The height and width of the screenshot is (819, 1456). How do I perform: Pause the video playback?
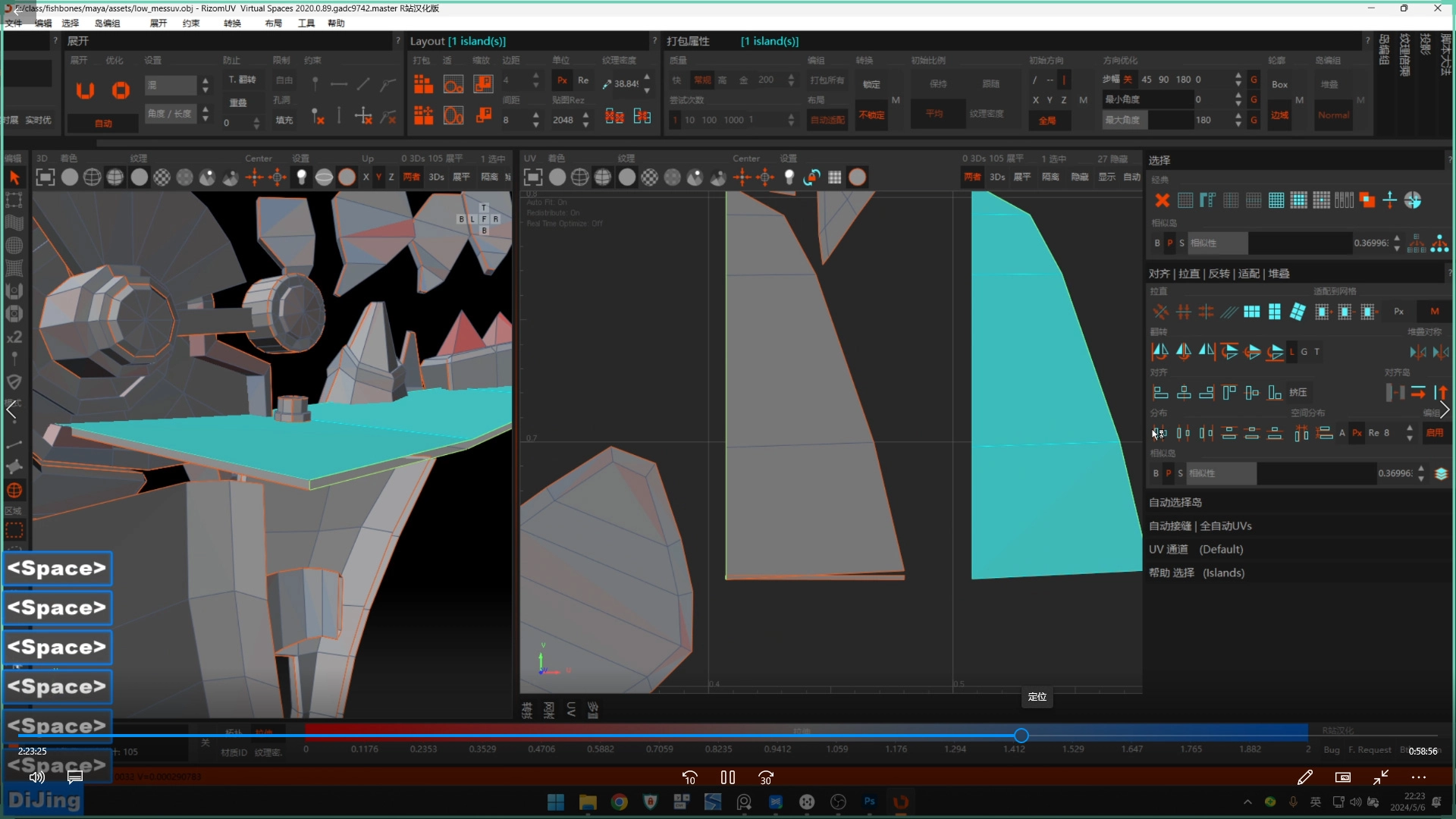pos(728,777)
